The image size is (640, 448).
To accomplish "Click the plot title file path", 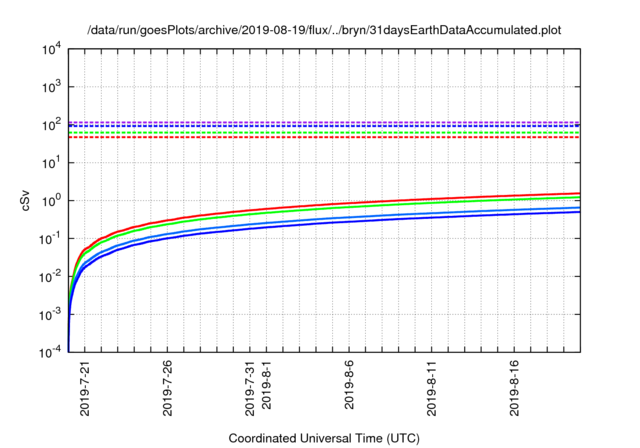I will (324, 30).
